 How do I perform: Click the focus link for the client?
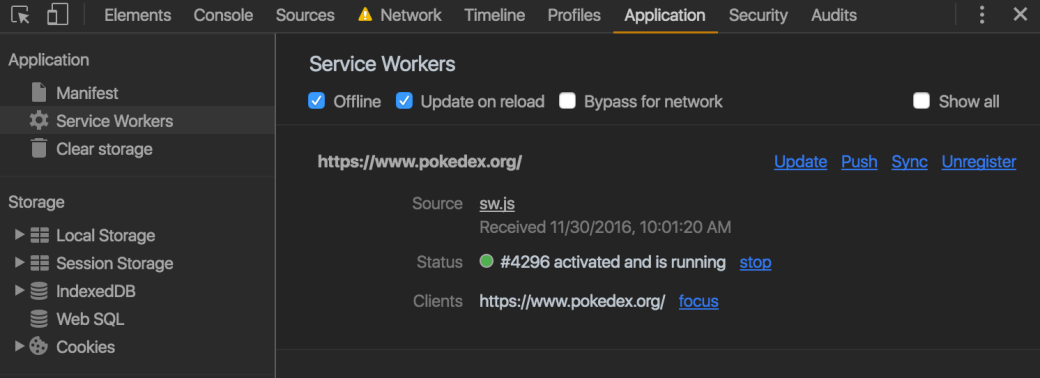click(x=698, y=302)
